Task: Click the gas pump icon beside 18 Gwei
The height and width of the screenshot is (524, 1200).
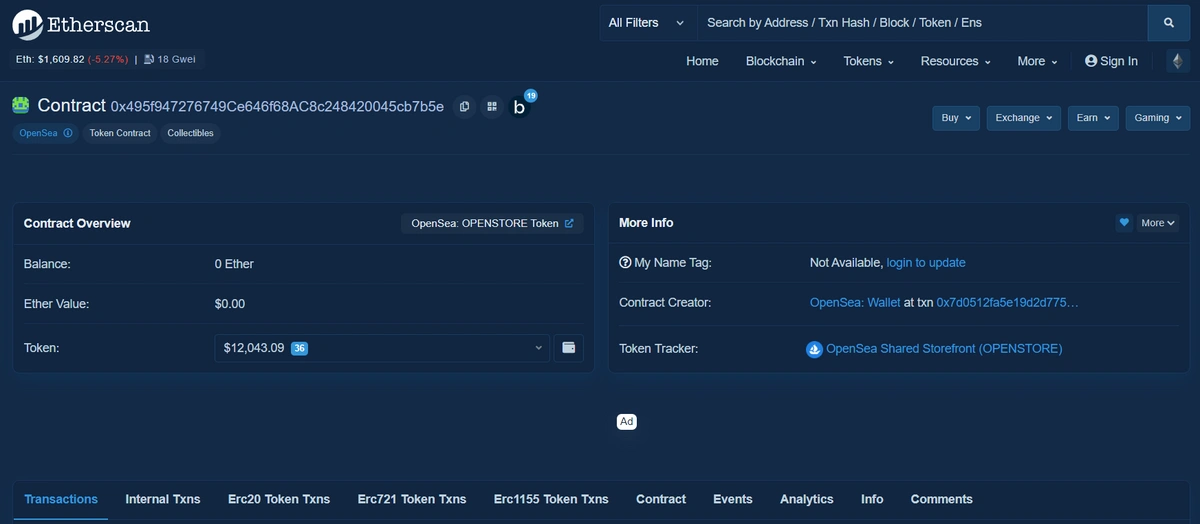Action: (x=149, y=59)
